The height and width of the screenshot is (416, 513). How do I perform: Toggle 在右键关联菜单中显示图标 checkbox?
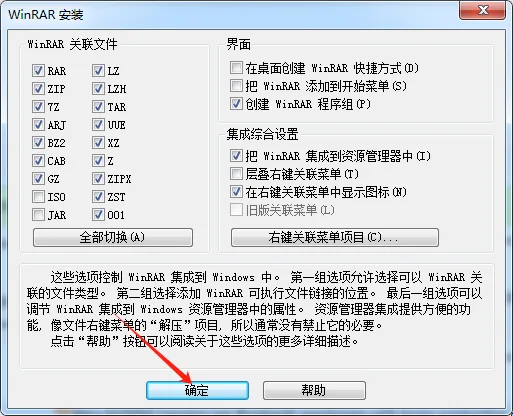(x=236, y=191)
